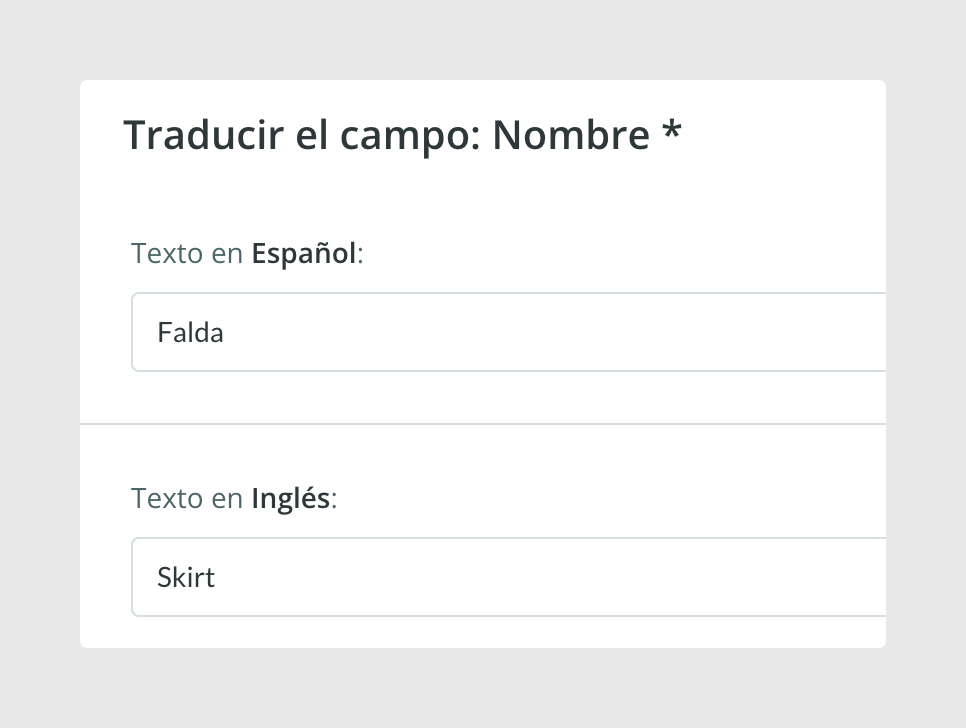Click the bold word Inglés
Image resolution: width=966 pixels, height=728 pixels.
pyautogui.click(x=291, y=498)
